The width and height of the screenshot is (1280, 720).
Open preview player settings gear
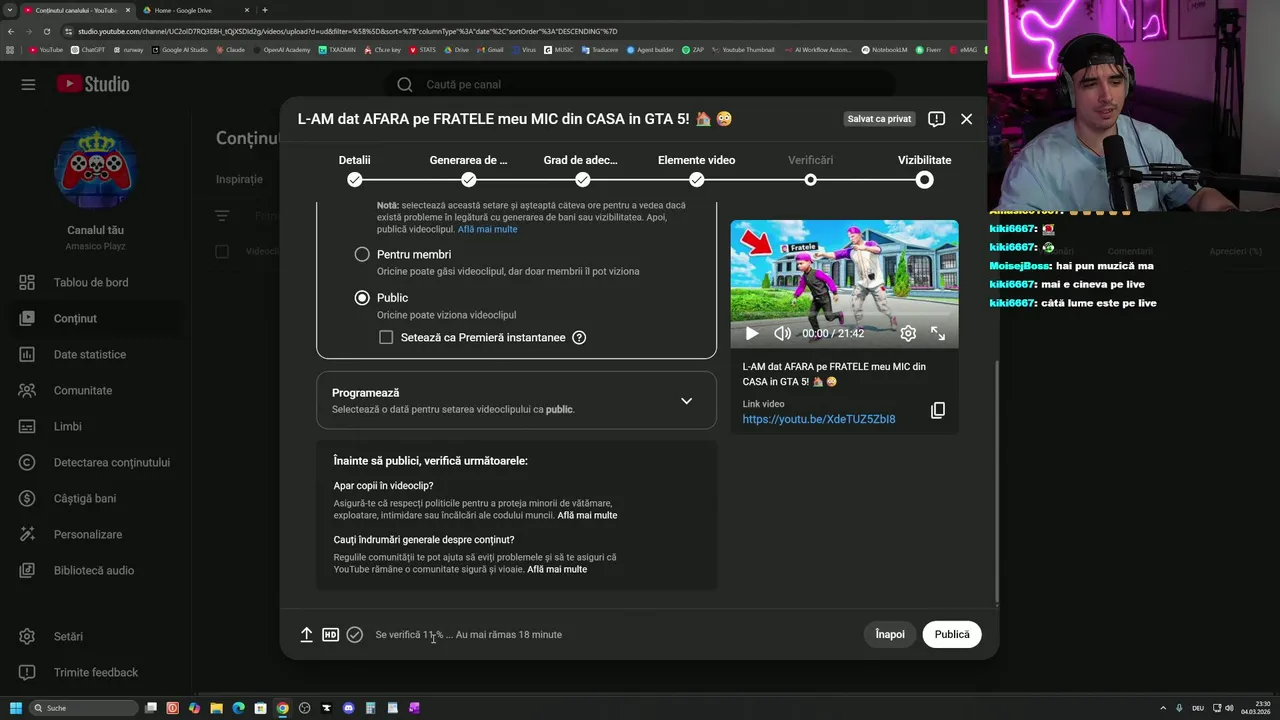[908, 333]
